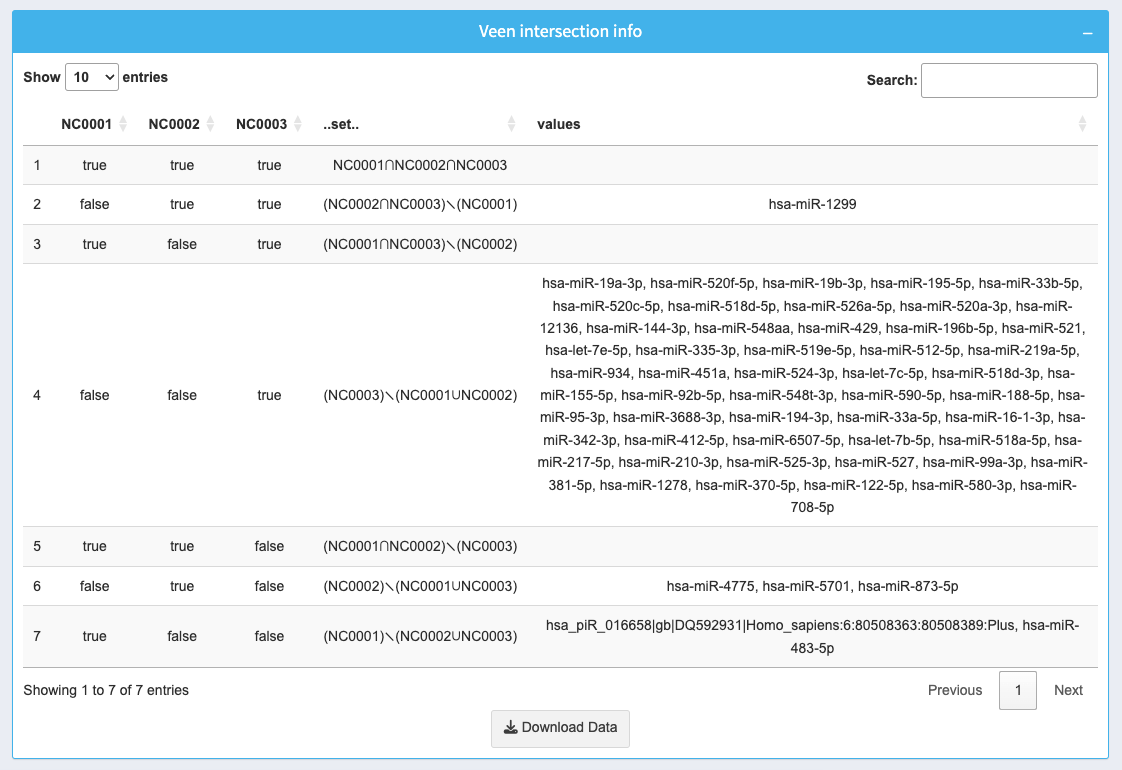Go to the Previous page

(955, 690)
